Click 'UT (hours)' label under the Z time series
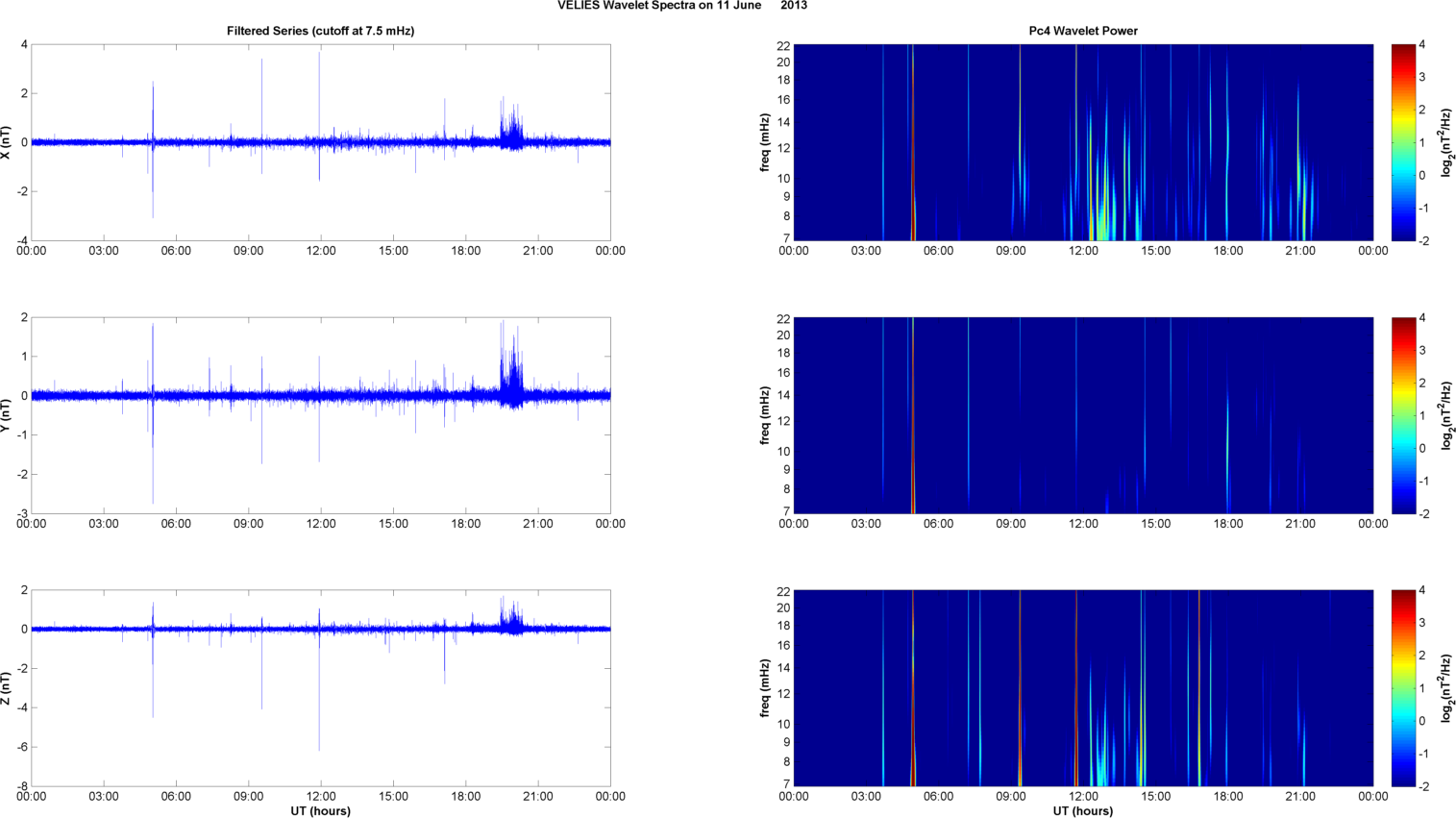Screen dimensions: 1456x818 point(320,811)
